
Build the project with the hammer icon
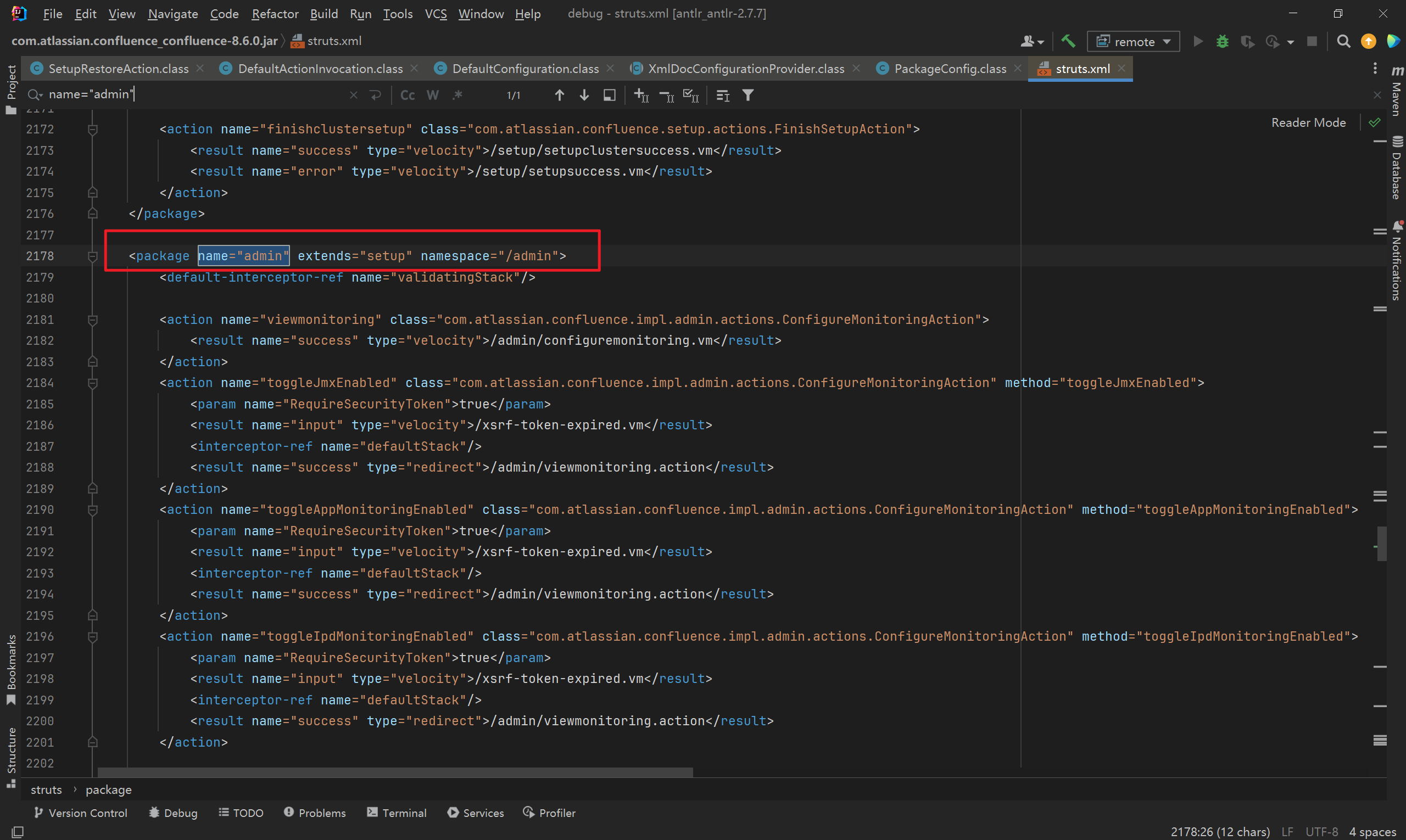pyautogui.click(x=1068, y=41)
